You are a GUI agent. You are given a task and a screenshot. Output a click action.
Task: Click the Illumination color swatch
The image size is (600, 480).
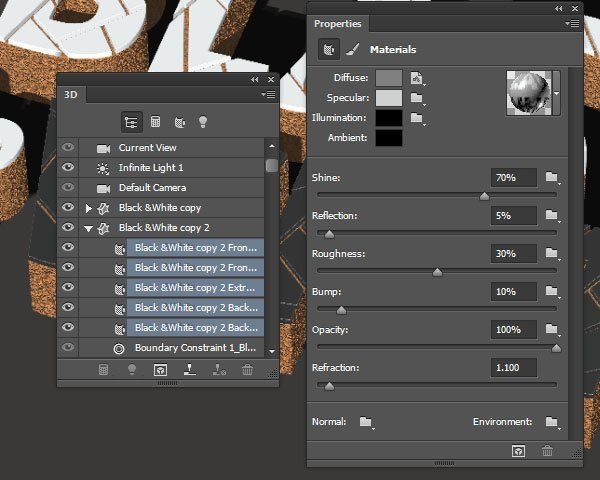coord(389,118)
